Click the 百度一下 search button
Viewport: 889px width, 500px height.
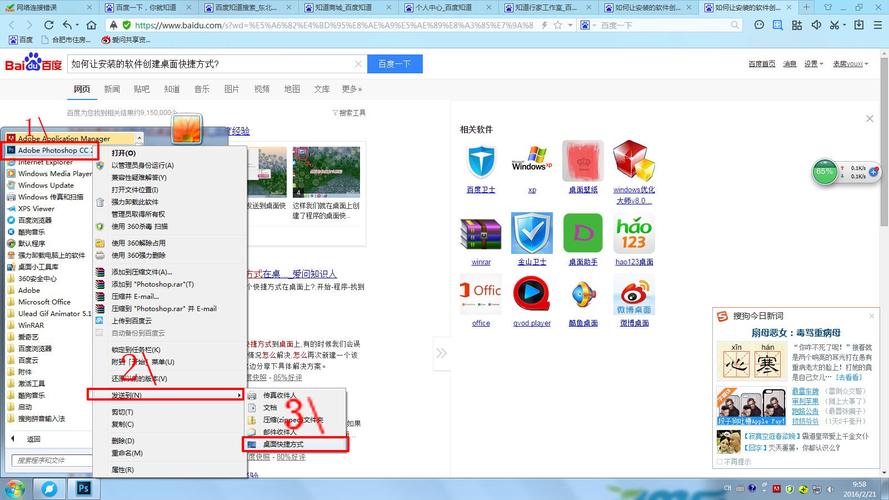(395, 64)
